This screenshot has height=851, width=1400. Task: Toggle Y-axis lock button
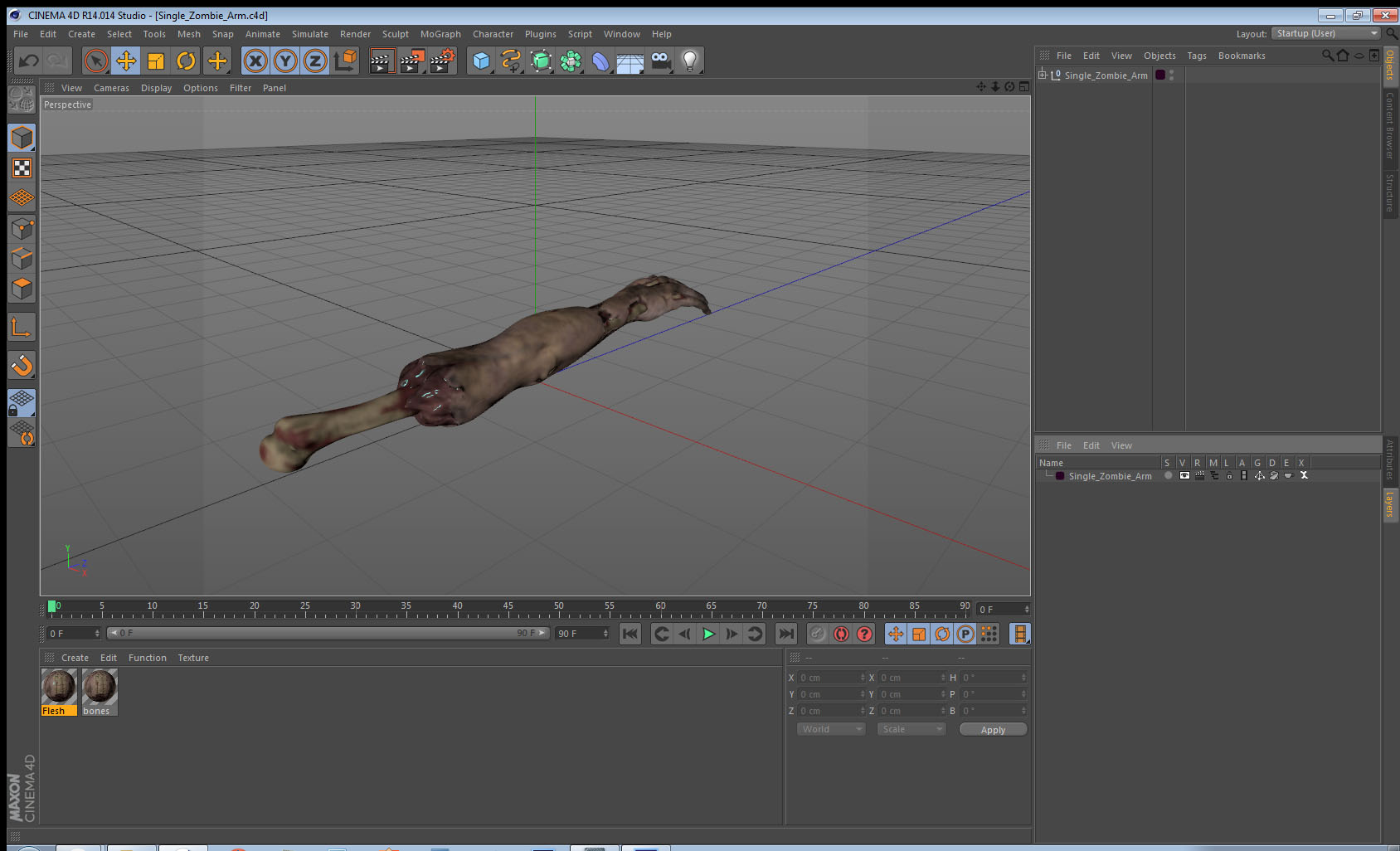pyautogui.click(x=285, y=61)
